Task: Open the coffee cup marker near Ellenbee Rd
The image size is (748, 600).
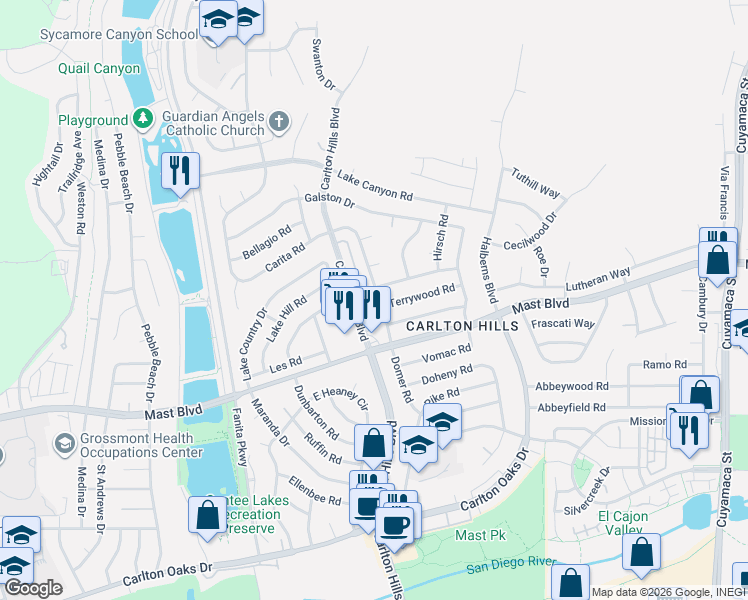Action: [x=364, y=508]
